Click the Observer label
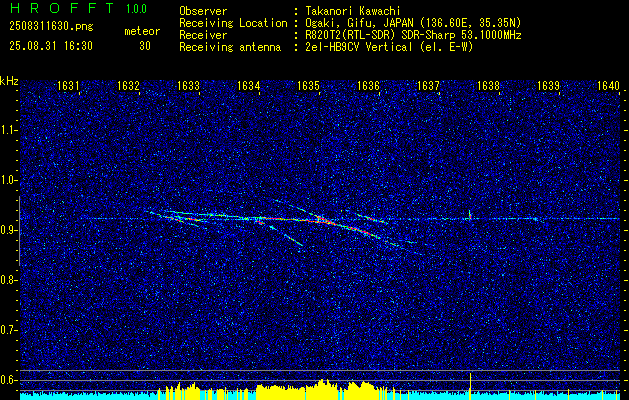The image size is (629, 400). (203, 11)
